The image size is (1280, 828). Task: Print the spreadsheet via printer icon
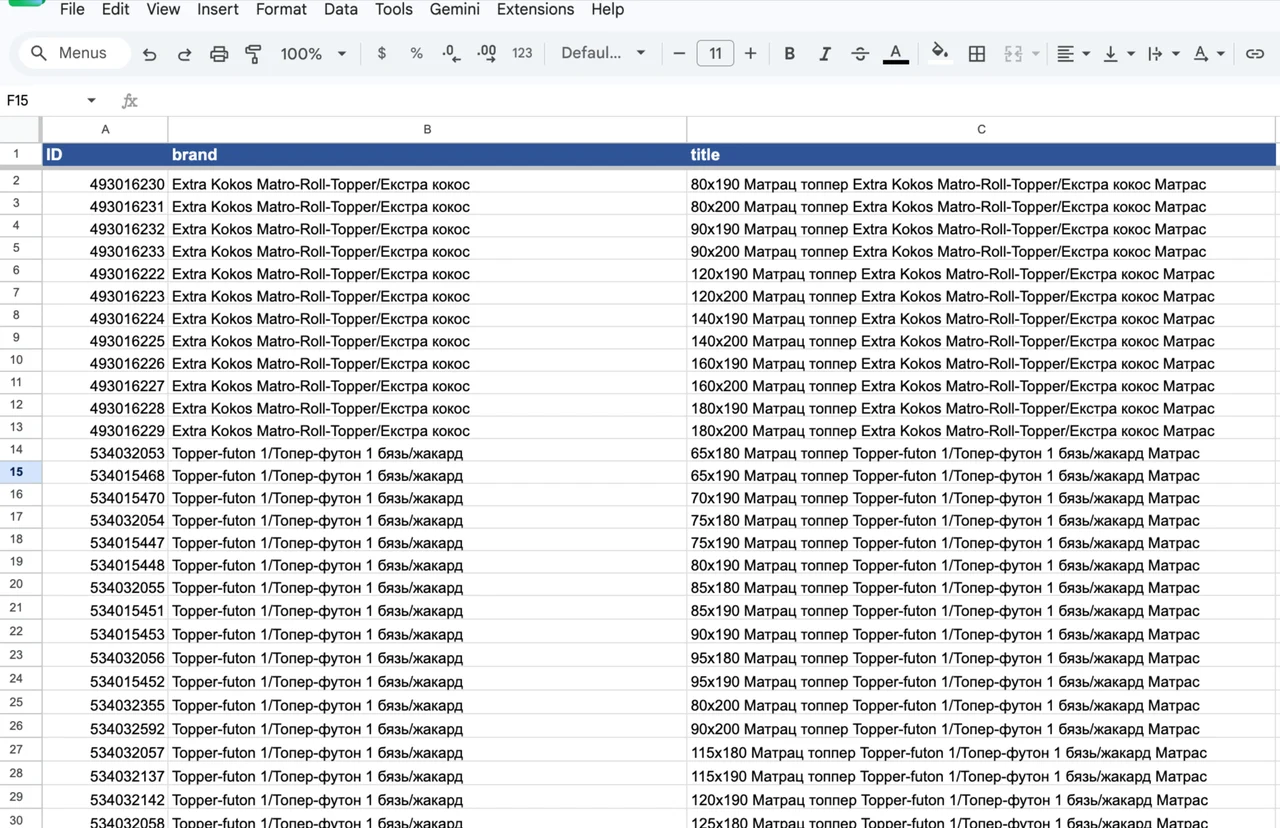point(219,54)
